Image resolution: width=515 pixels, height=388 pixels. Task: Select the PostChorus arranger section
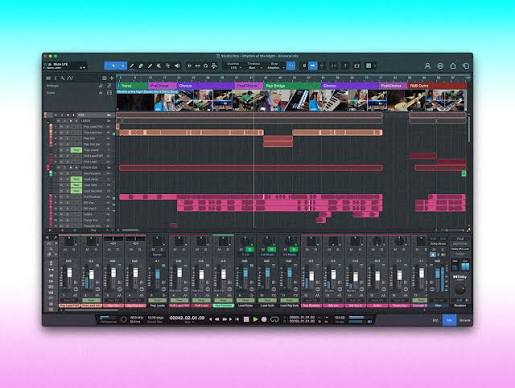coord(249,86)
